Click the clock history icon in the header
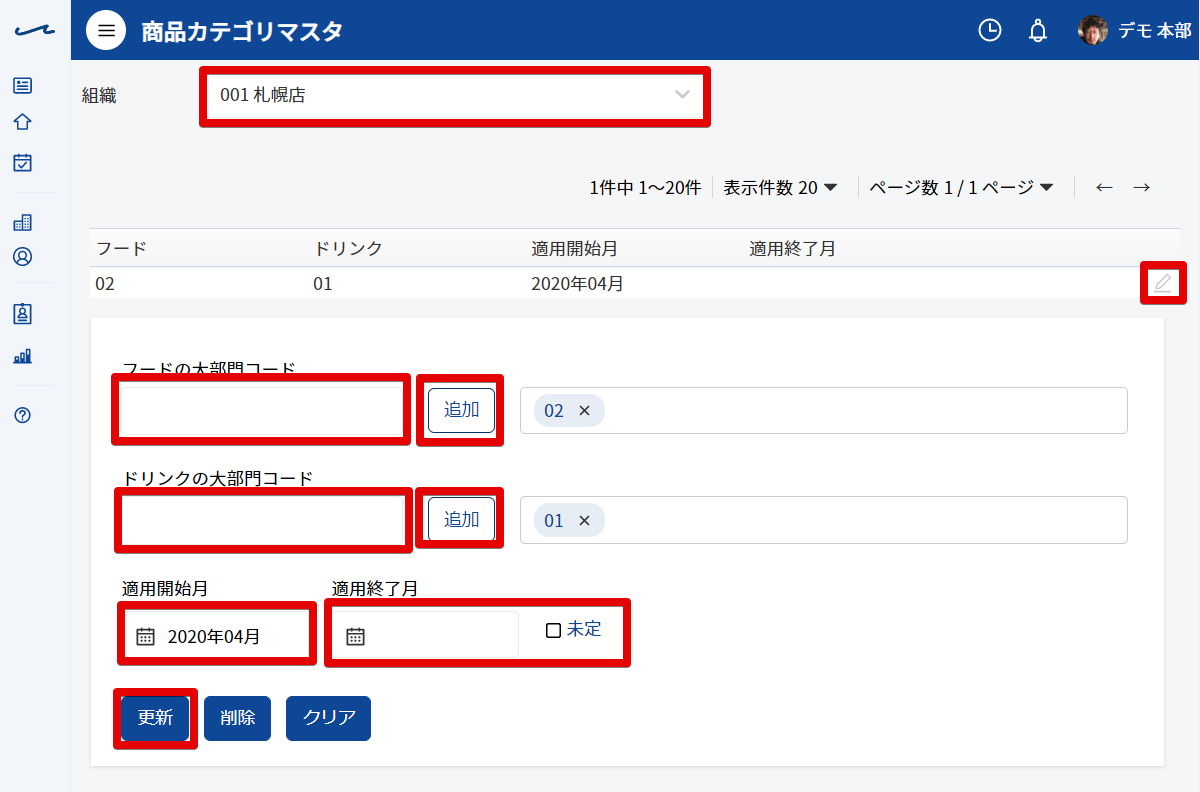The width and height of the screenshot is (1200, 792). click(x=989, y=30)
